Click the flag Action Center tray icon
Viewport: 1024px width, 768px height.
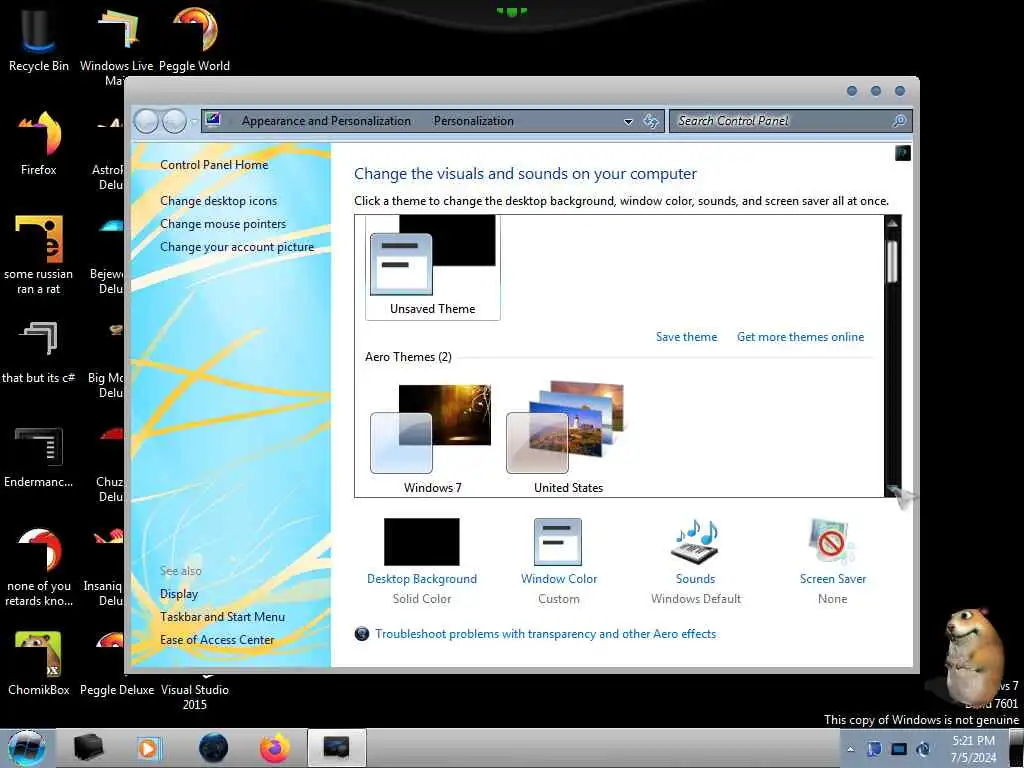874,749
